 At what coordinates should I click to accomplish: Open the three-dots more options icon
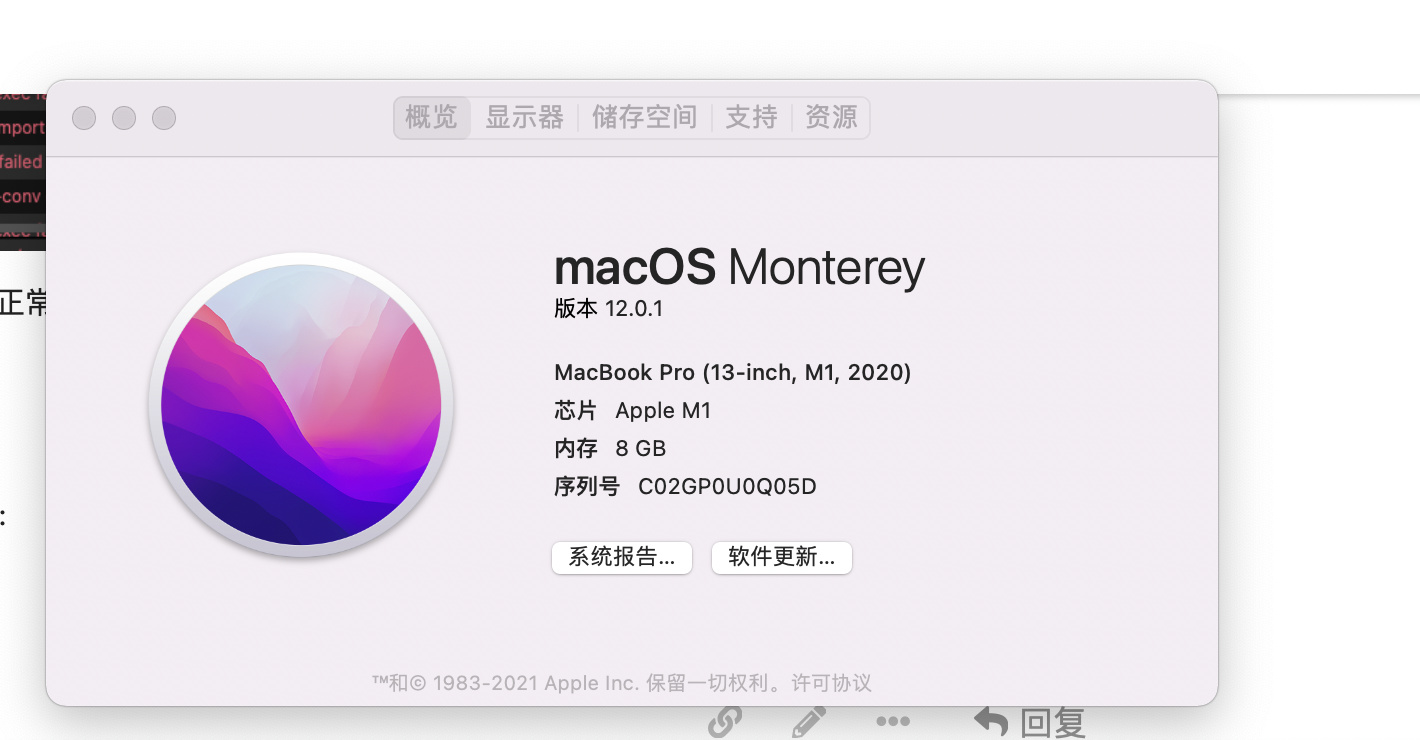[893, 721]
